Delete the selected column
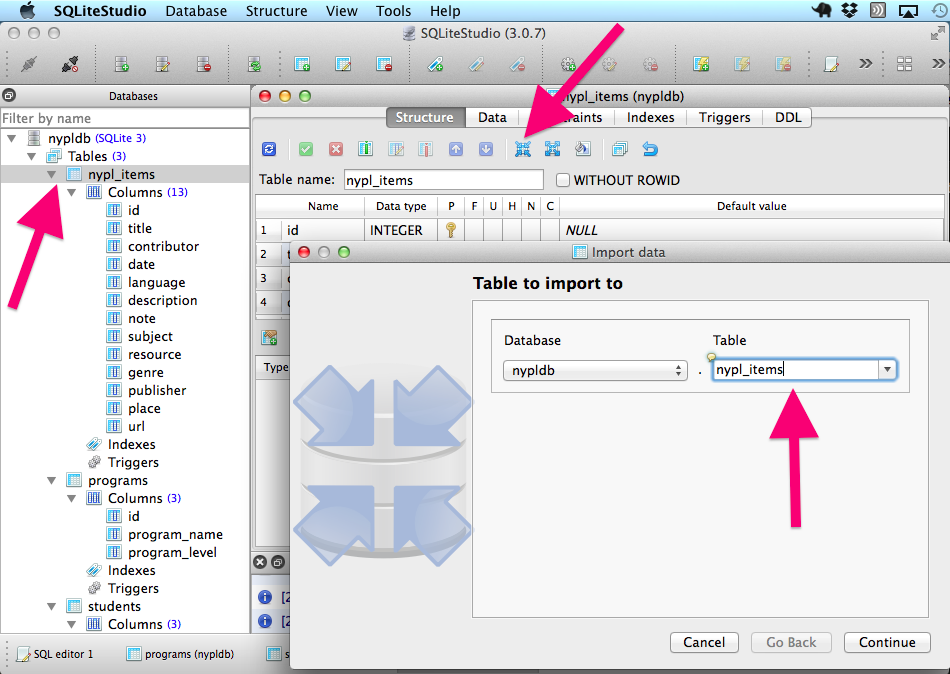The image size is (950, 674). [423, 149]
